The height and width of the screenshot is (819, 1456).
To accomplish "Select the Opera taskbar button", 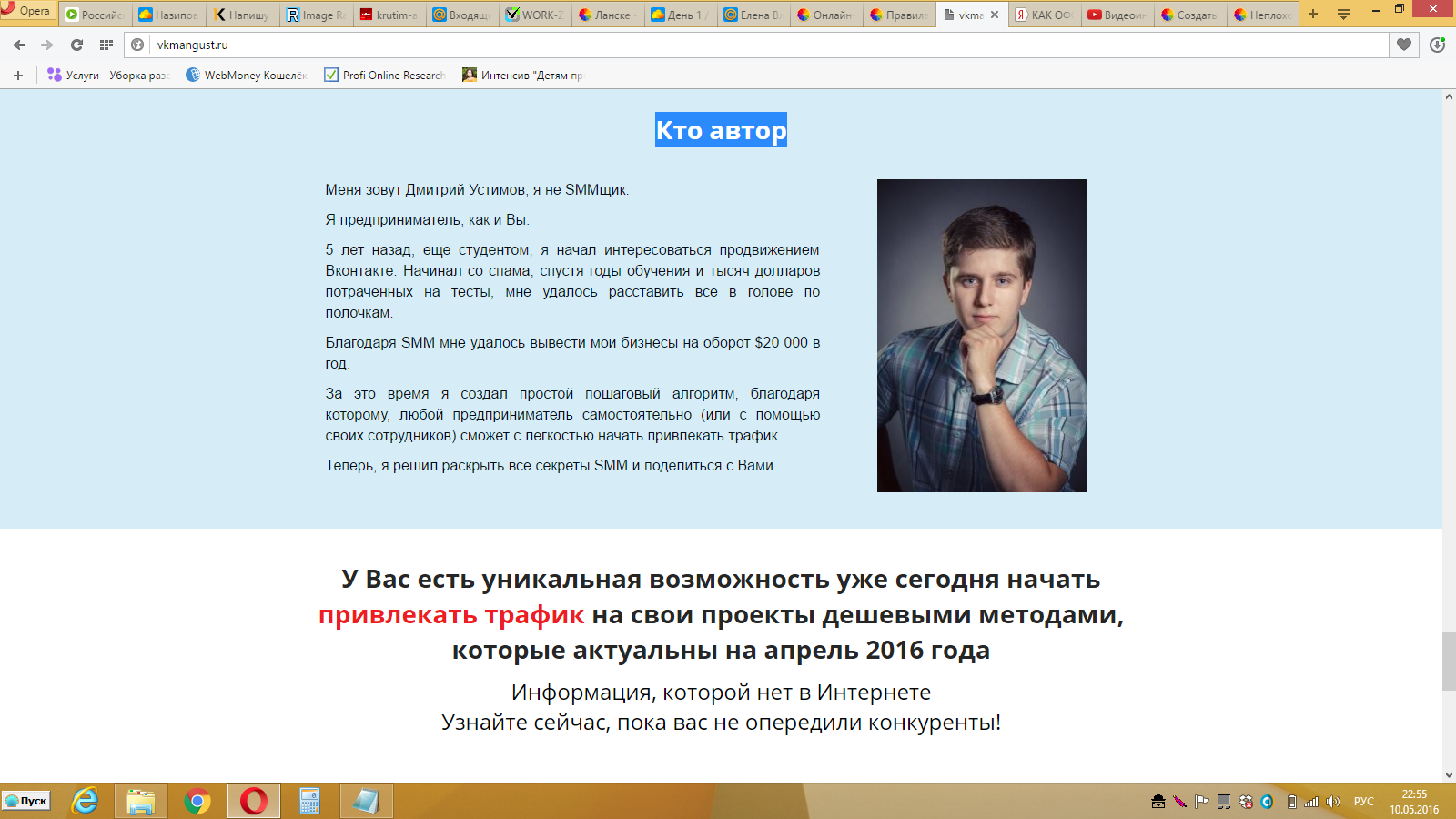I will [254, 801].
